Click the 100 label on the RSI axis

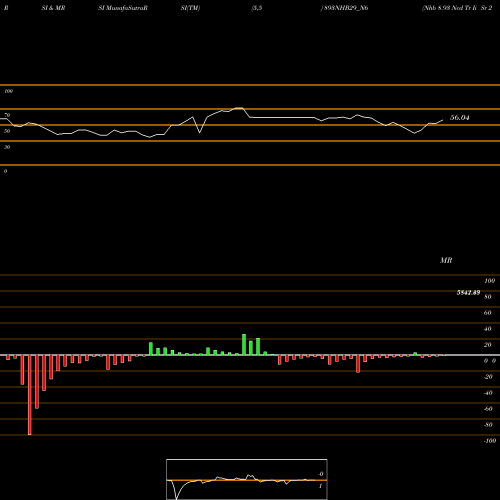point(8,91)
